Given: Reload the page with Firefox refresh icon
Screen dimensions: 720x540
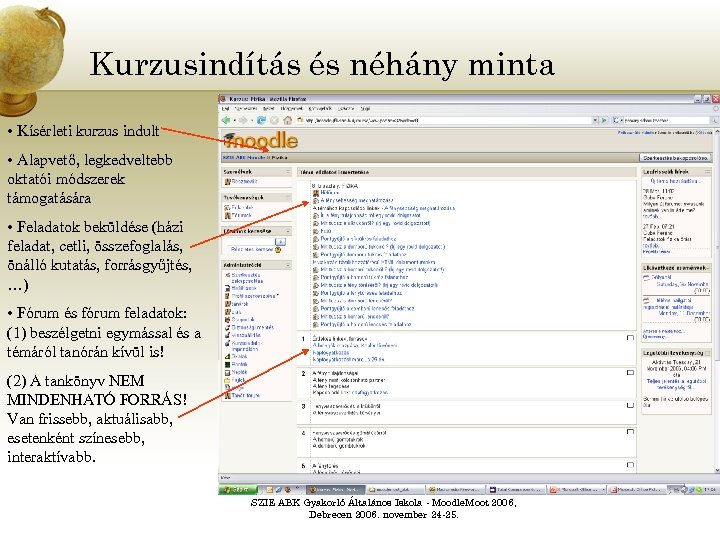Looking at the screenshot, I should [x=261, y=120].
